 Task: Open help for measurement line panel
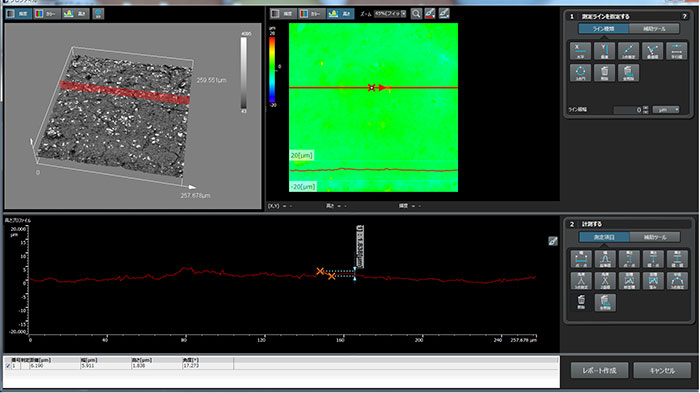click(x=684, y=16)
